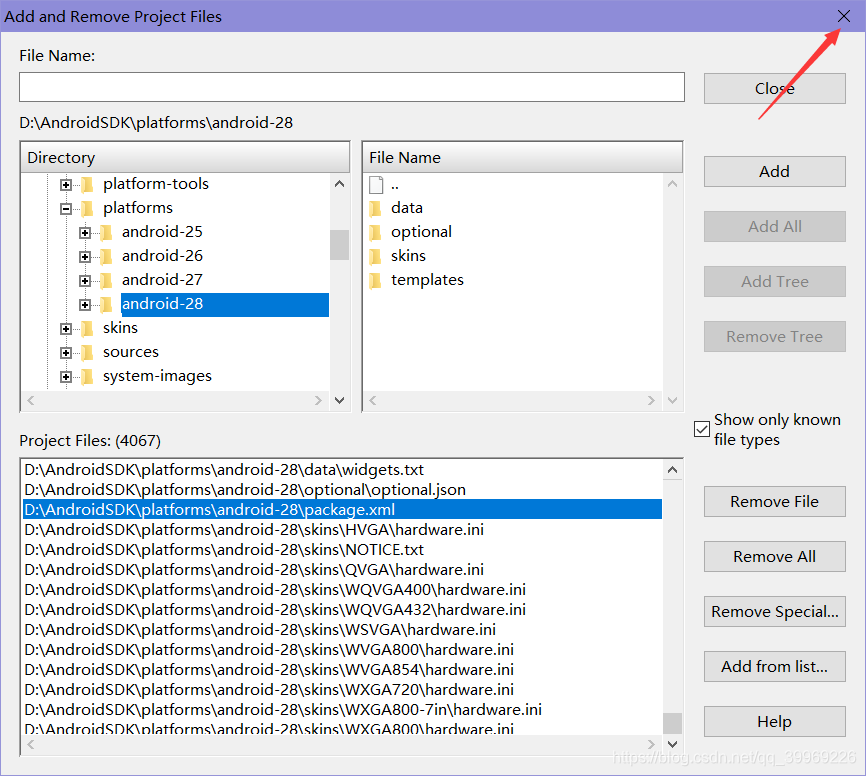
Task: Click the Remove All button
Action: point(774,556)
